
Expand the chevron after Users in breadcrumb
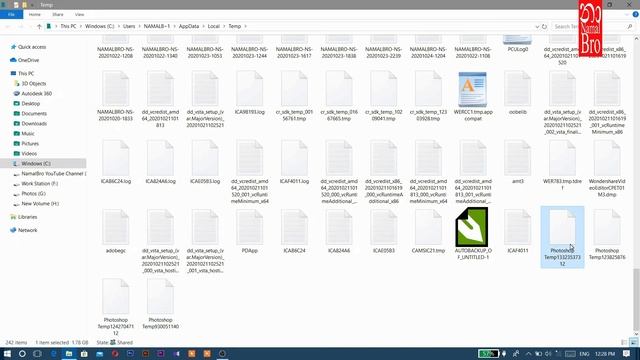(x=140, y=26)
